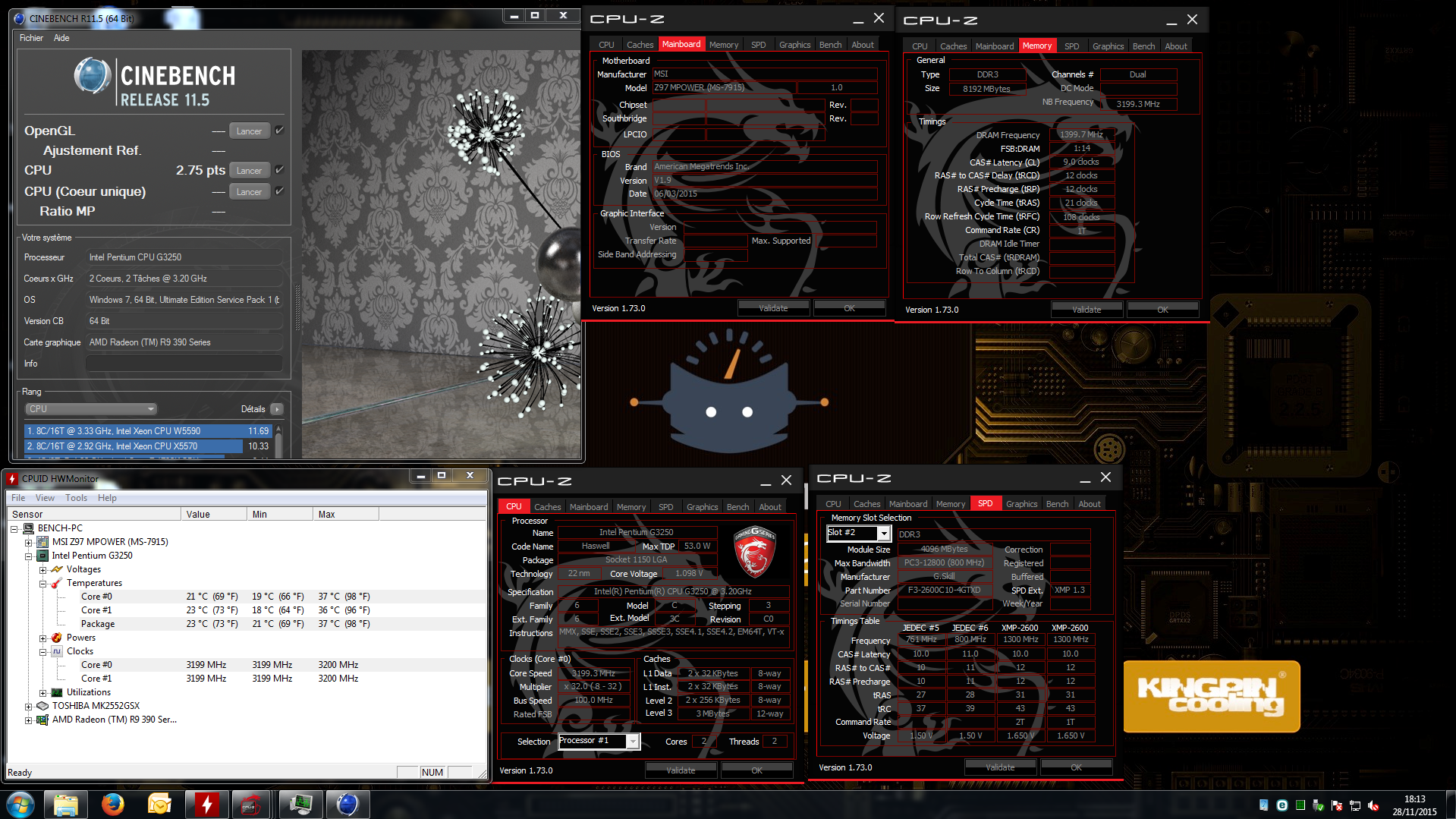Click Lancer button for the CPU test
This screenshot has width=1456, height=819.
pos(249,171)
